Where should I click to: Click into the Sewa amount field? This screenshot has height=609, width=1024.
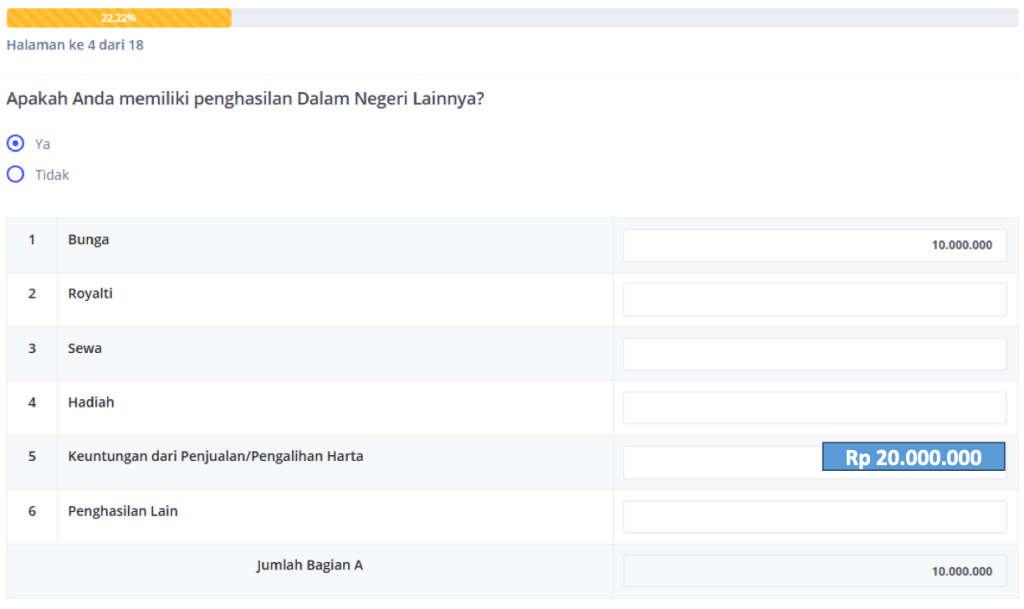814,353
